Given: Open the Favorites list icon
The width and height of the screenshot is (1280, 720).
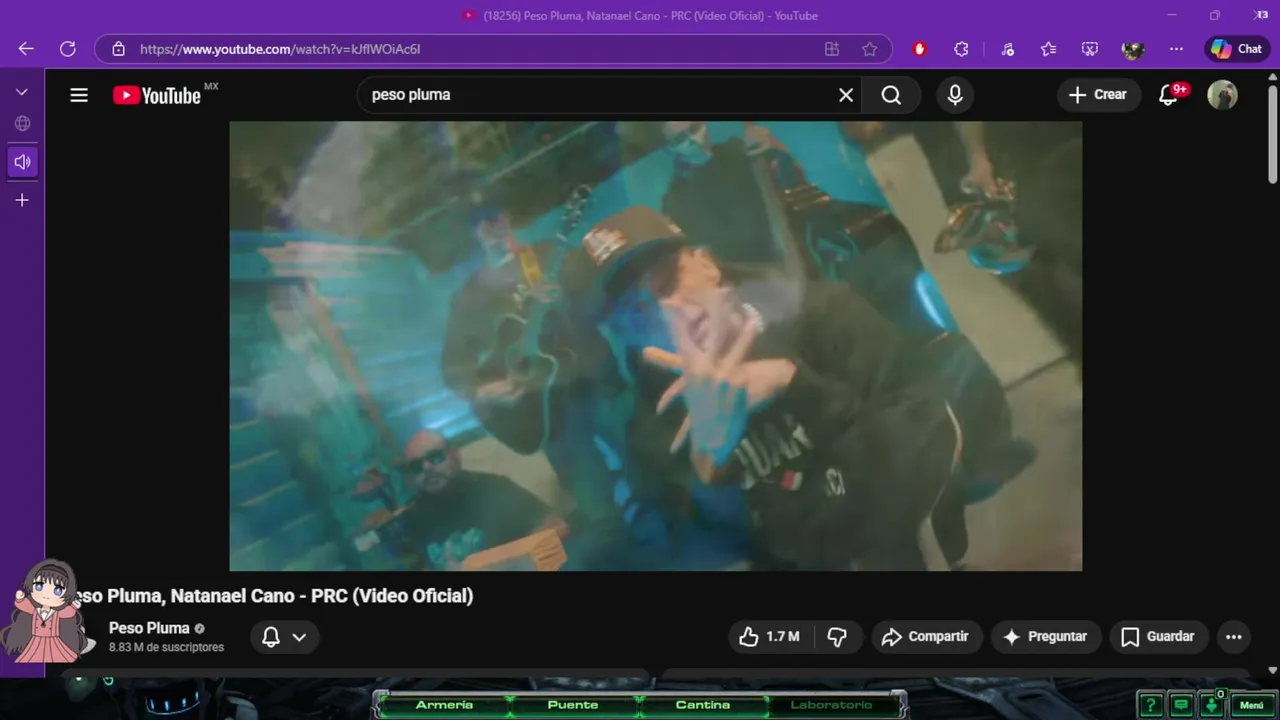Looking at the screenshot, I should point(1048,49).
